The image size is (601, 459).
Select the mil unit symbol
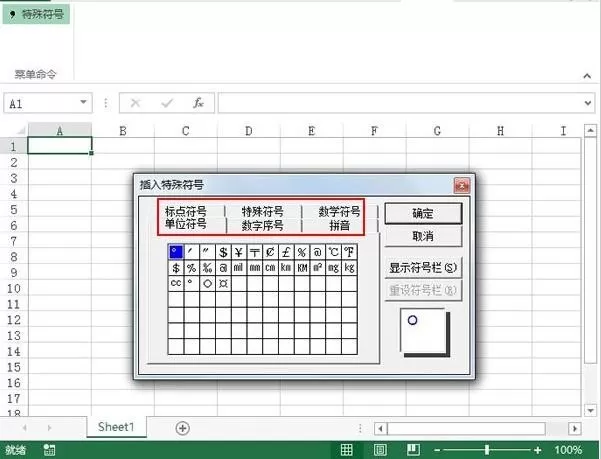239,268
